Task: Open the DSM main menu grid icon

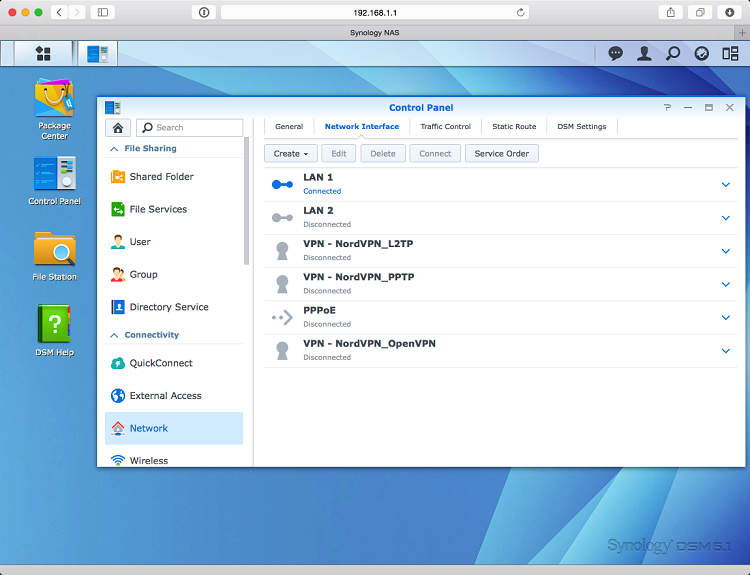Action: click(x=43, y=53)
